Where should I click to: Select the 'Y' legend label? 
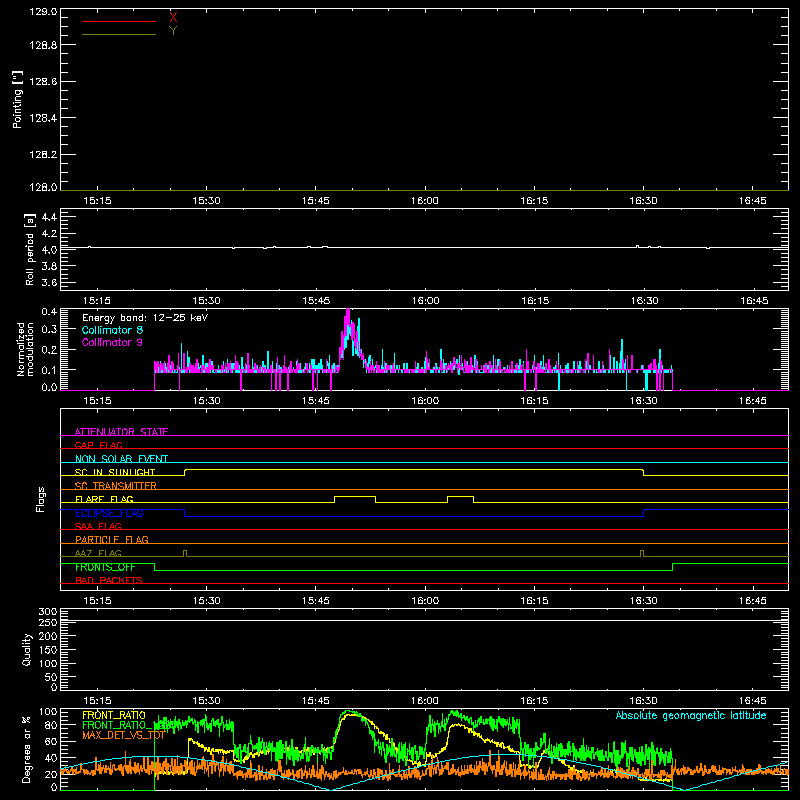coord(173,31)
